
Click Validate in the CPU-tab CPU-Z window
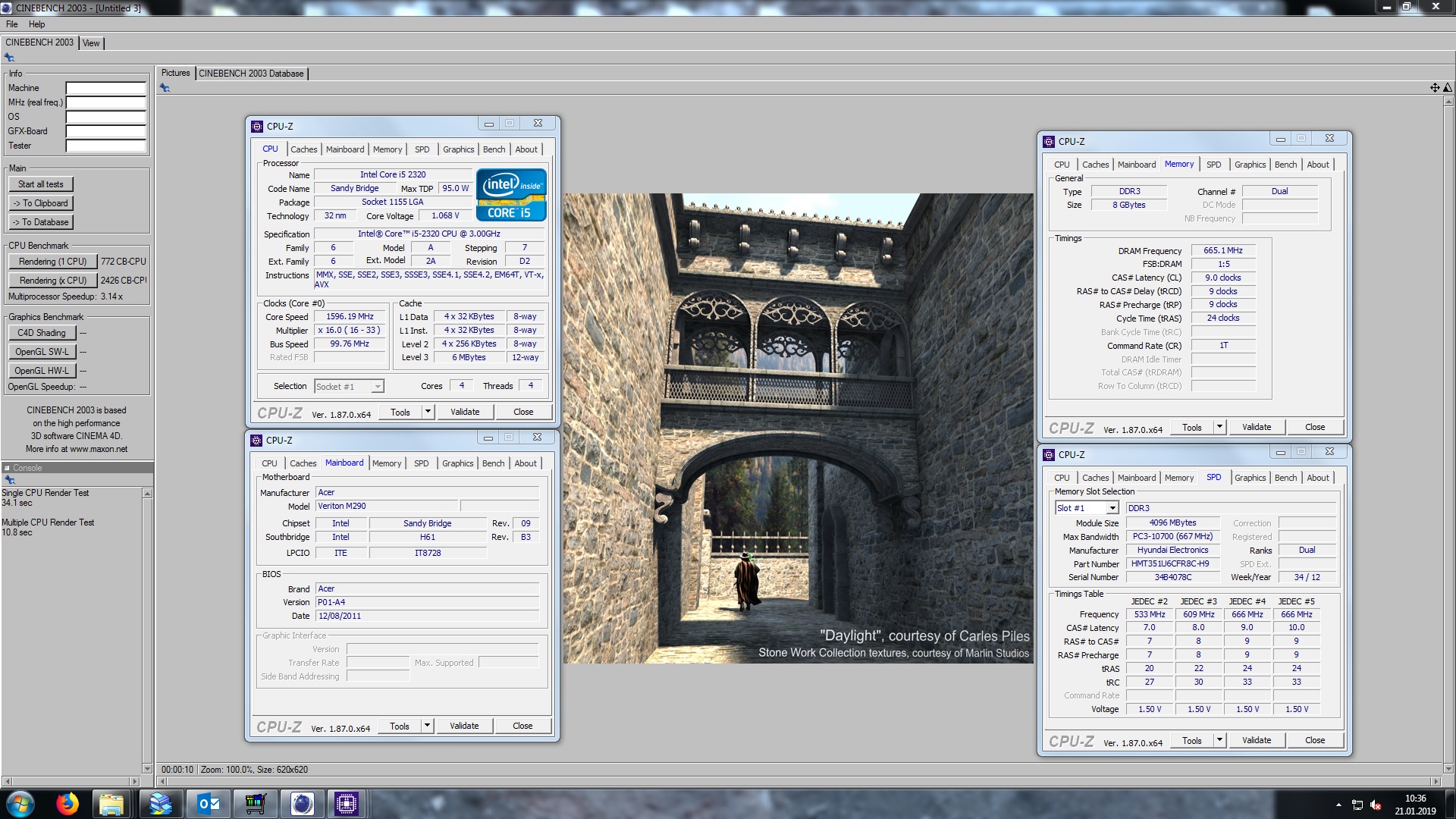pos(465,412)
